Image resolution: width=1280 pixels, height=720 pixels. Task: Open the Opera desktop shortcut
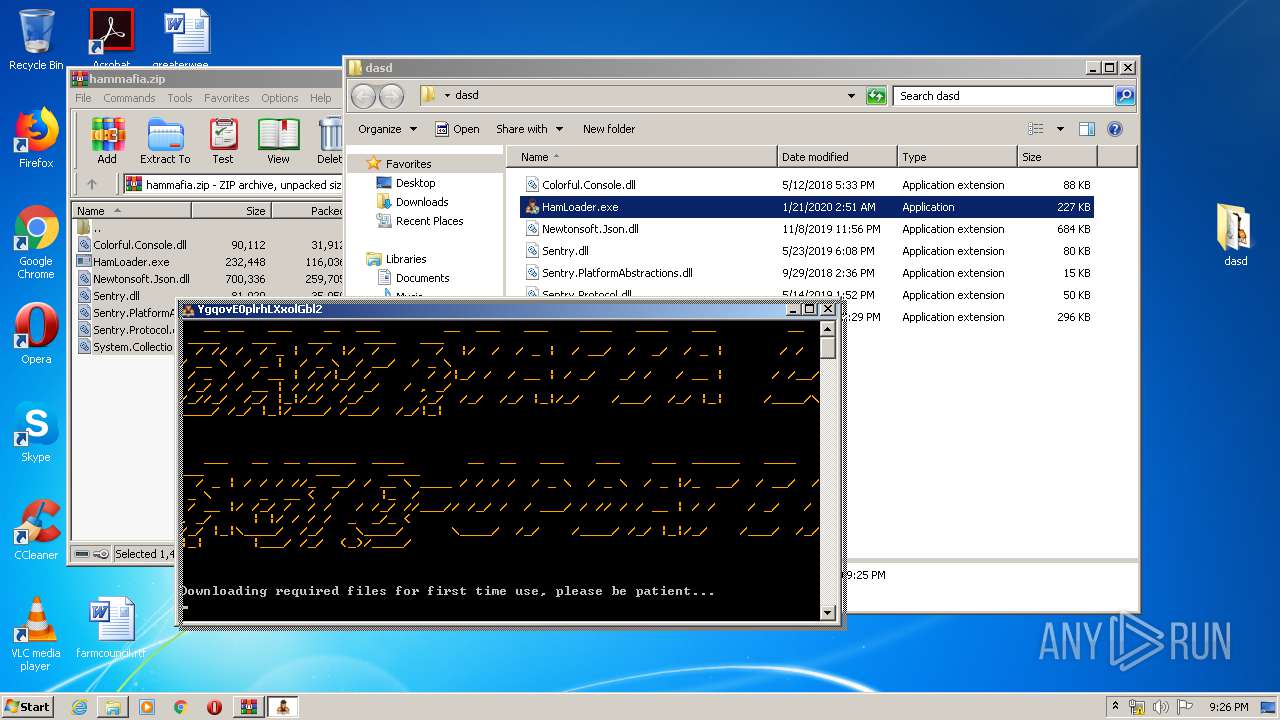[36, 333]
